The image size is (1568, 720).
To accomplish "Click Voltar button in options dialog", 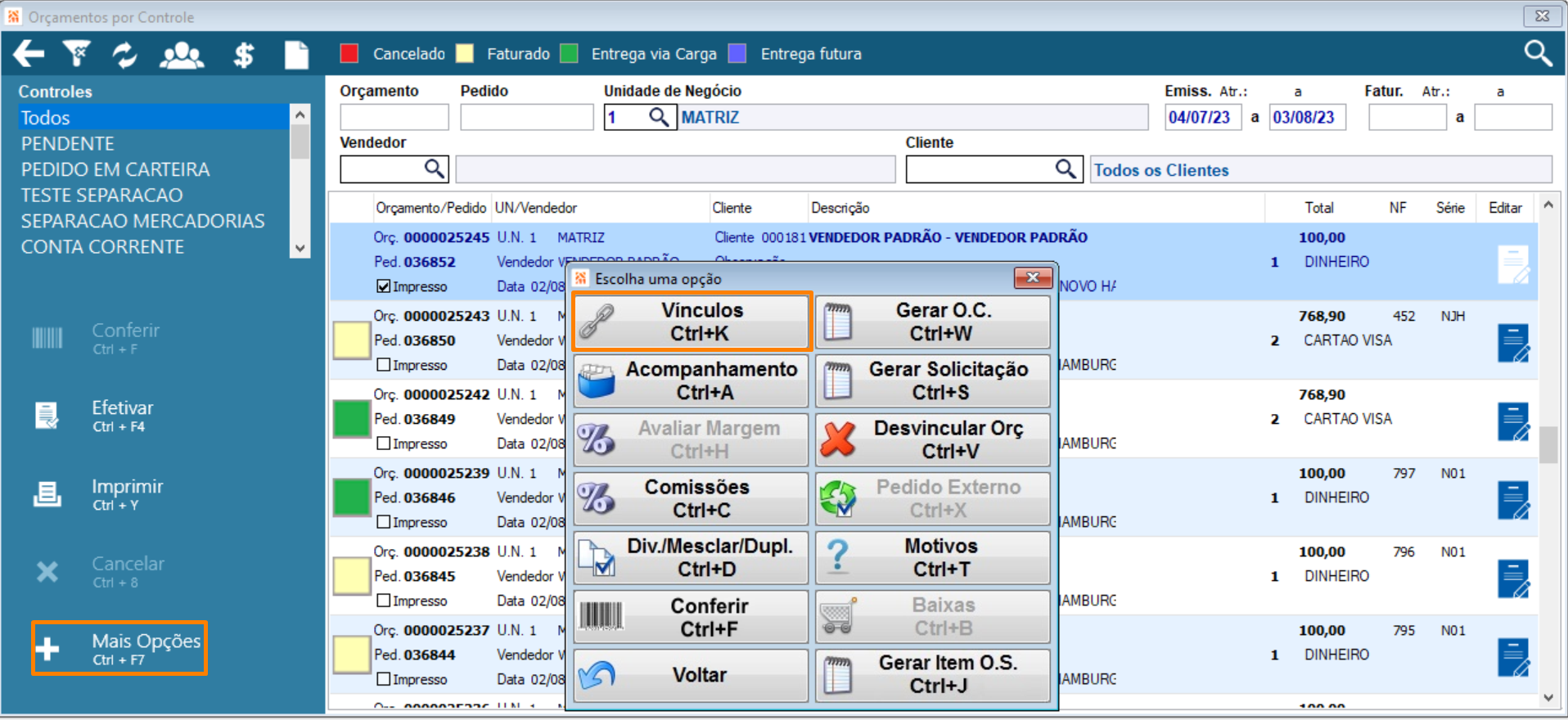I will (x=691, y=675).
